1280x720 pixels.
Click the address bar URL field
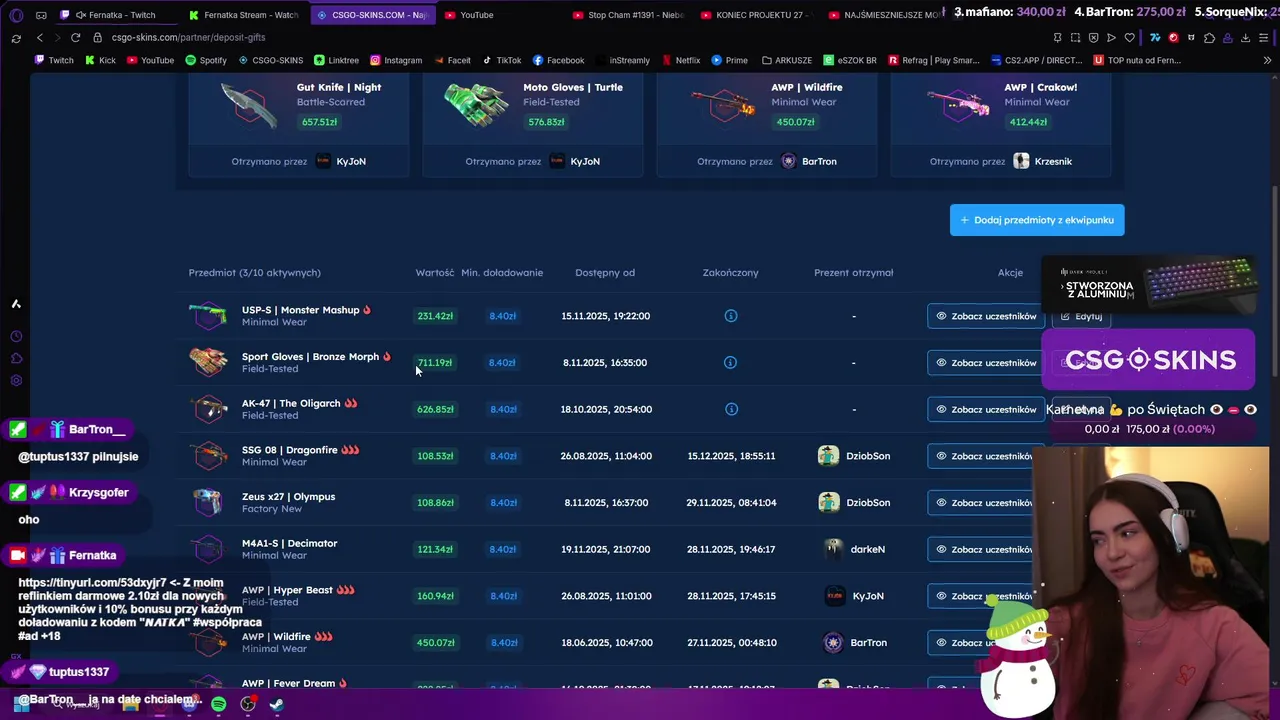click(x=560, y=37)
